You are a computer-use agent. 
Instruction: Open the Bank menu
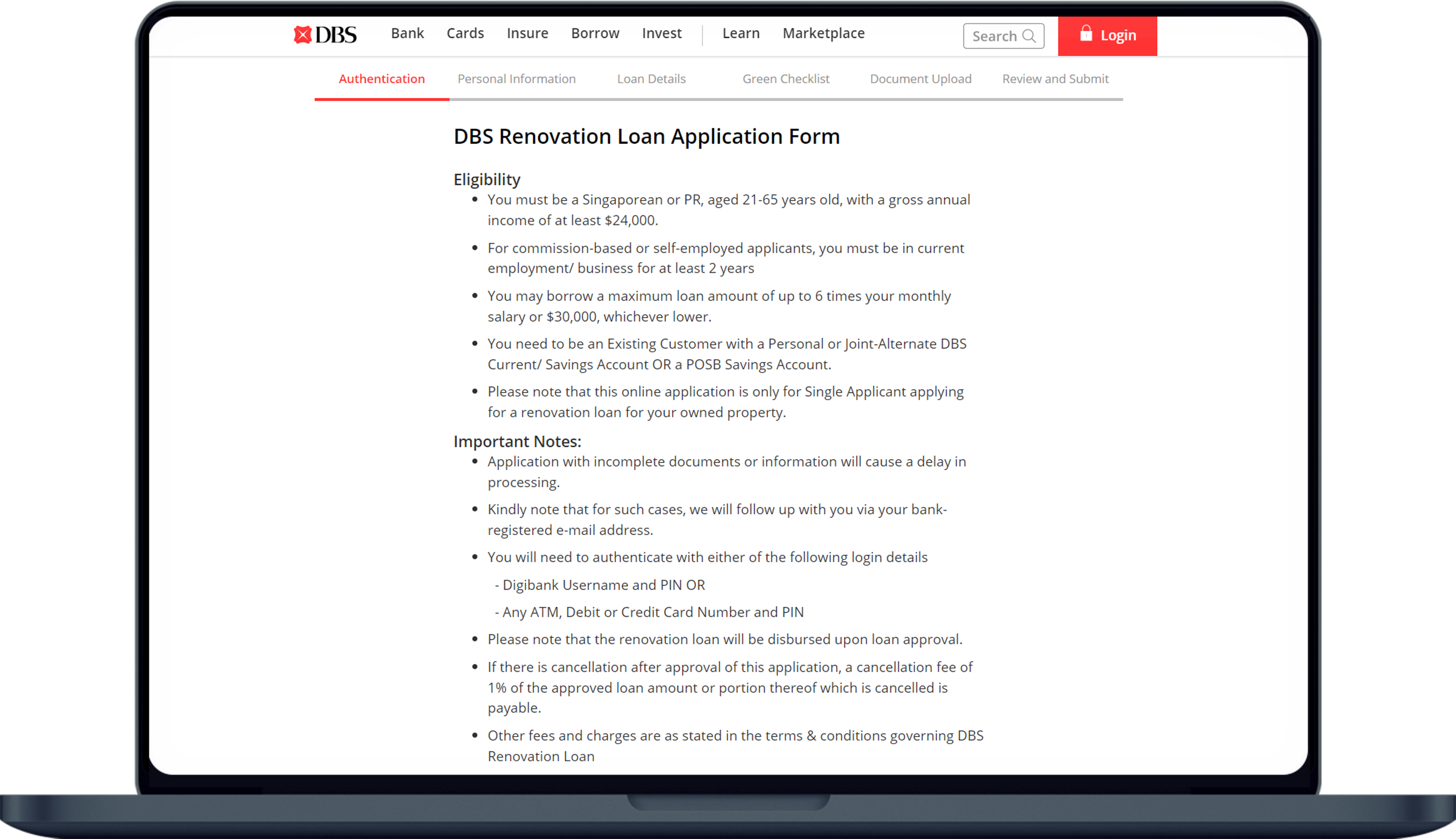(x=407, y=34)
